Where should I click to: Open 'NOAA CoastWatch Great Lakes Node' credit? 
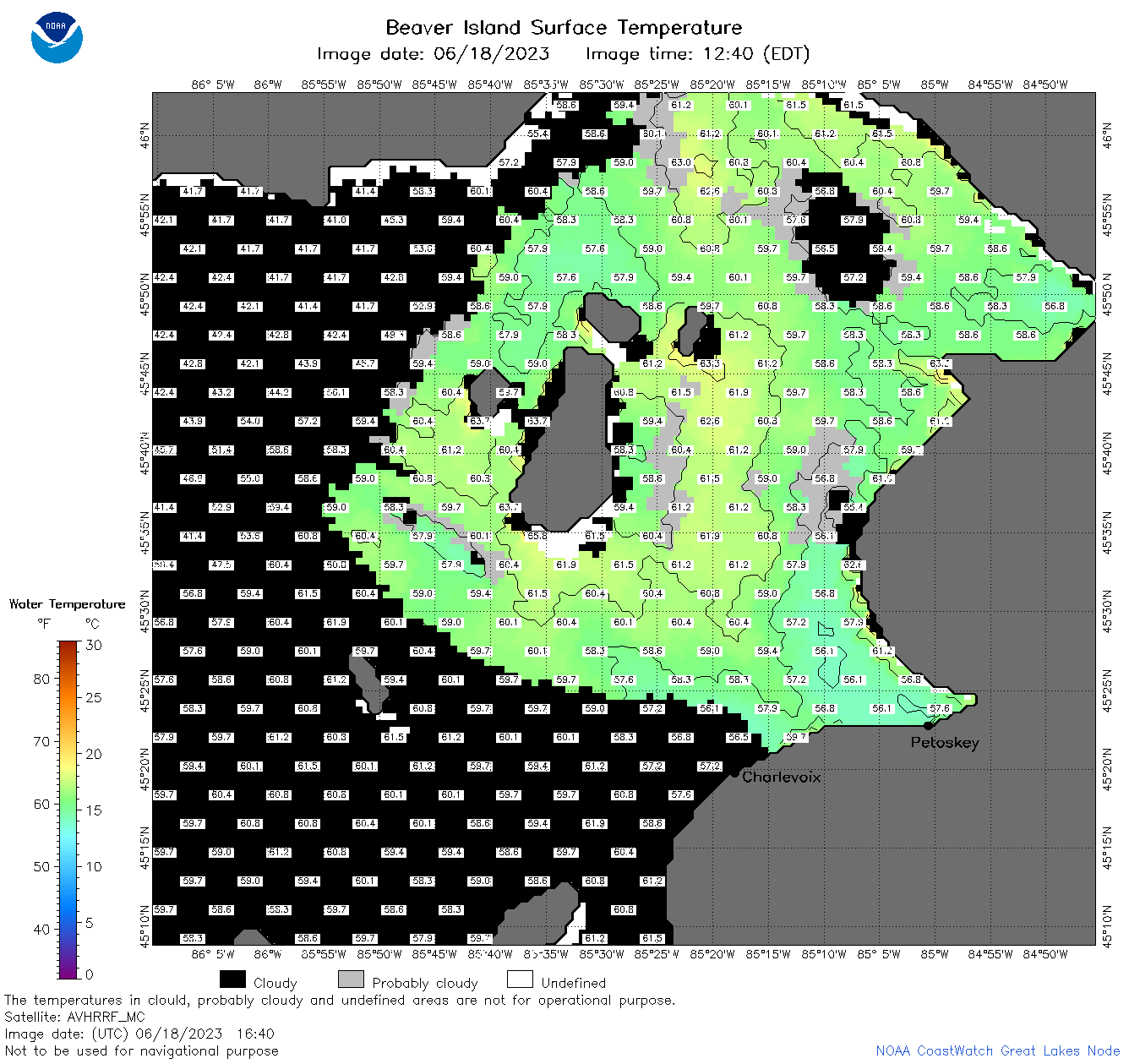[x=998, y=1051]
